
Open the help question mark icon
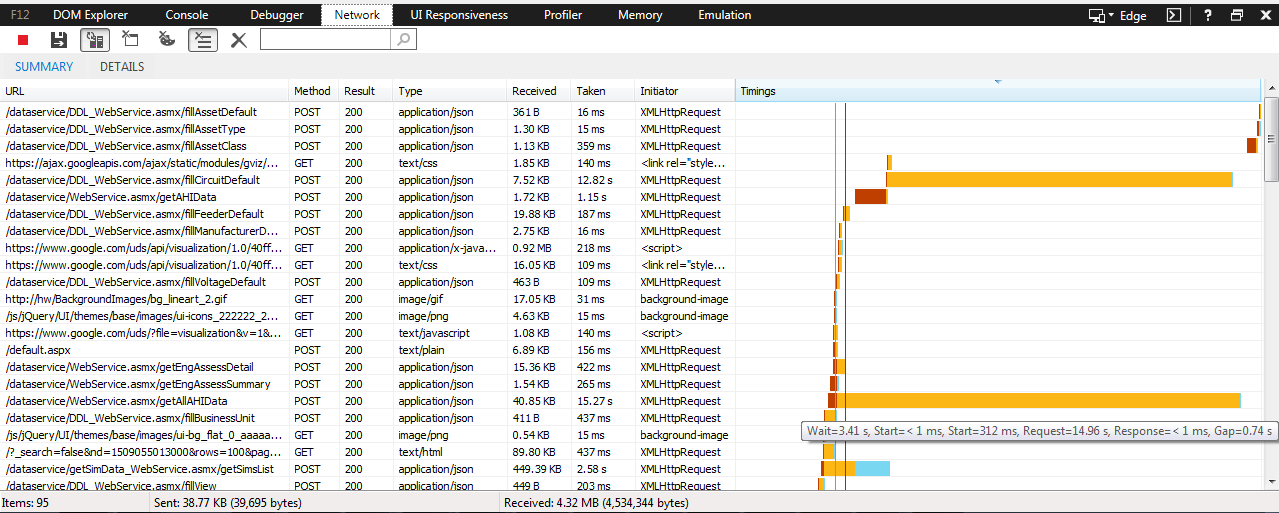(1209, 15)
